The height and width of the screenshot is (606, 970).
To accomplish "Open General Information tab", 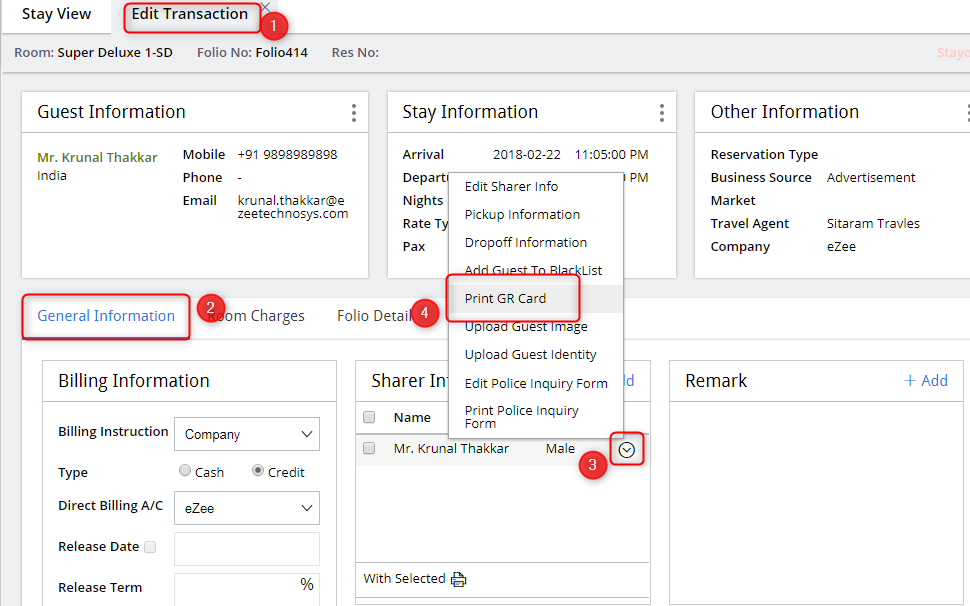I will (x=106, y=316).
